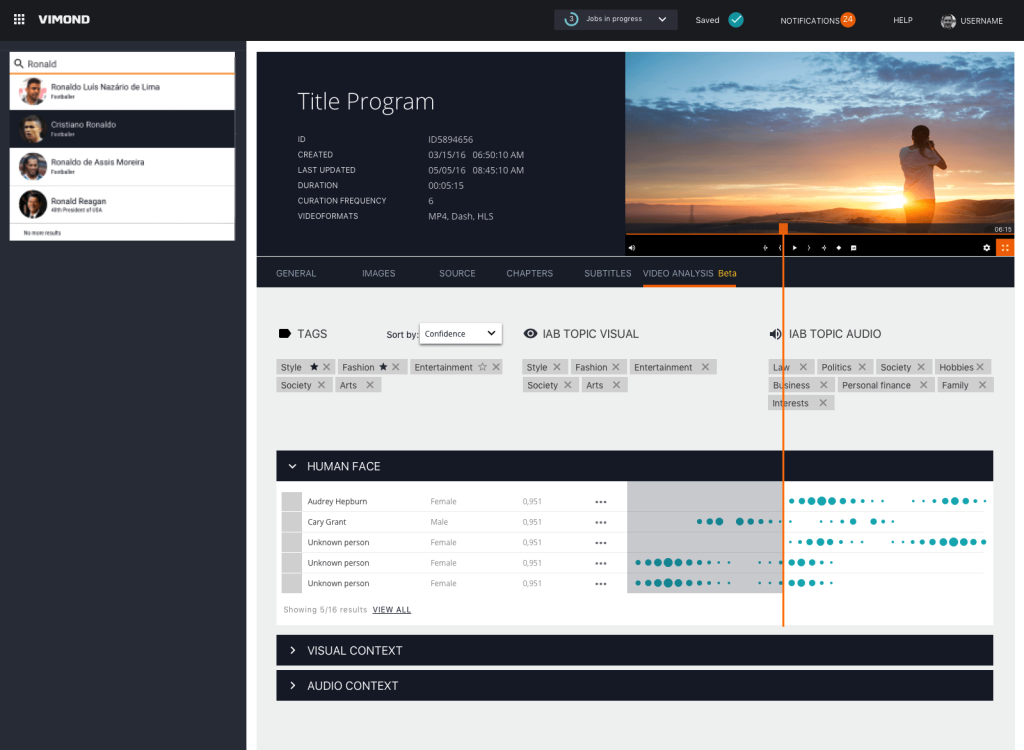Toggle the star on Style tag
The height and width of the screenshot is (750, 1024).
[314, 367]
